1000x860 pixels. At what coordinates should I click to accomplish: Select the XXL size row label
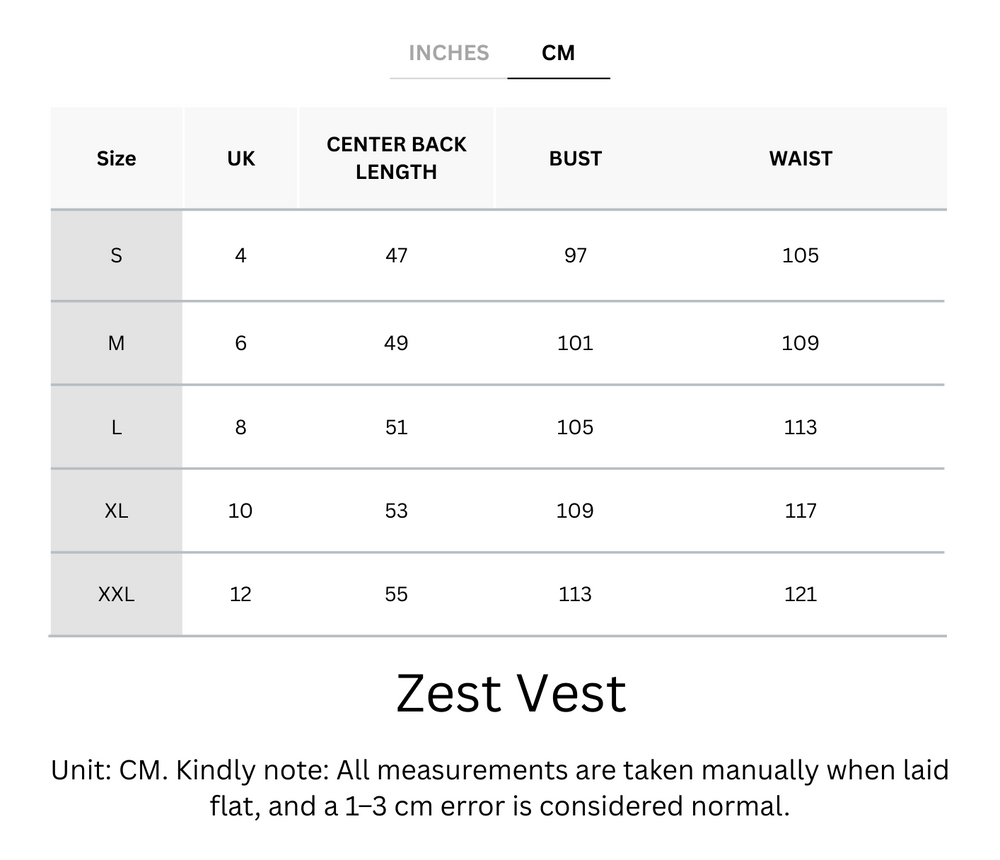(116, 594)
